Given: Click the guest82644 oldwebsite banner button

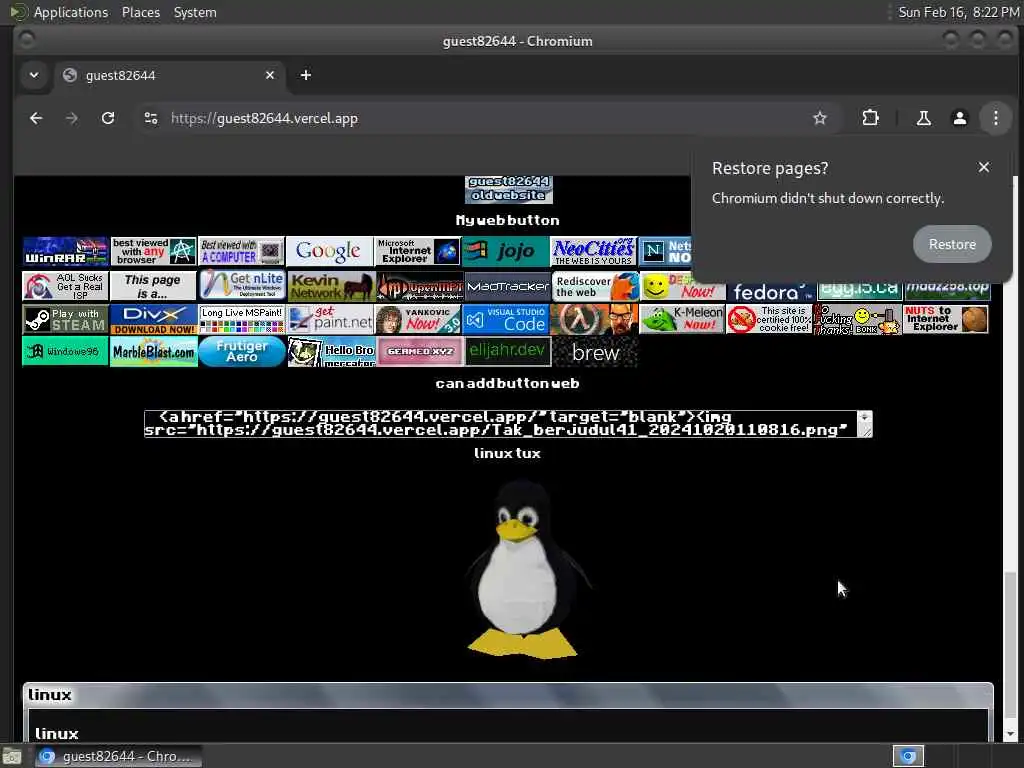Looking at the screenshot, I should click(509, 189).
